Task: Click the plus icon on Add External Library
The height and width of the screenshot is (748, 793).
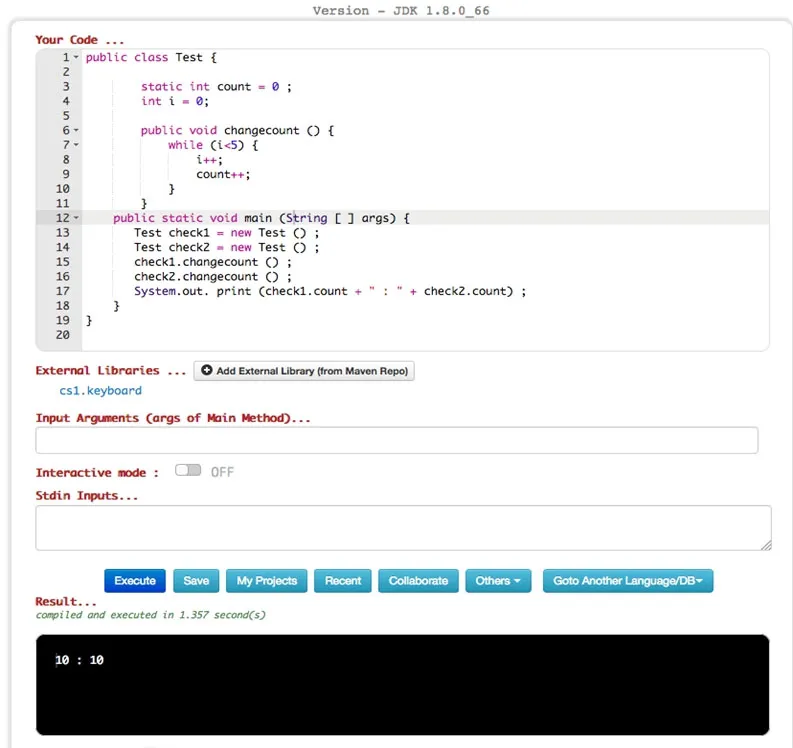Action: point(206,370)
